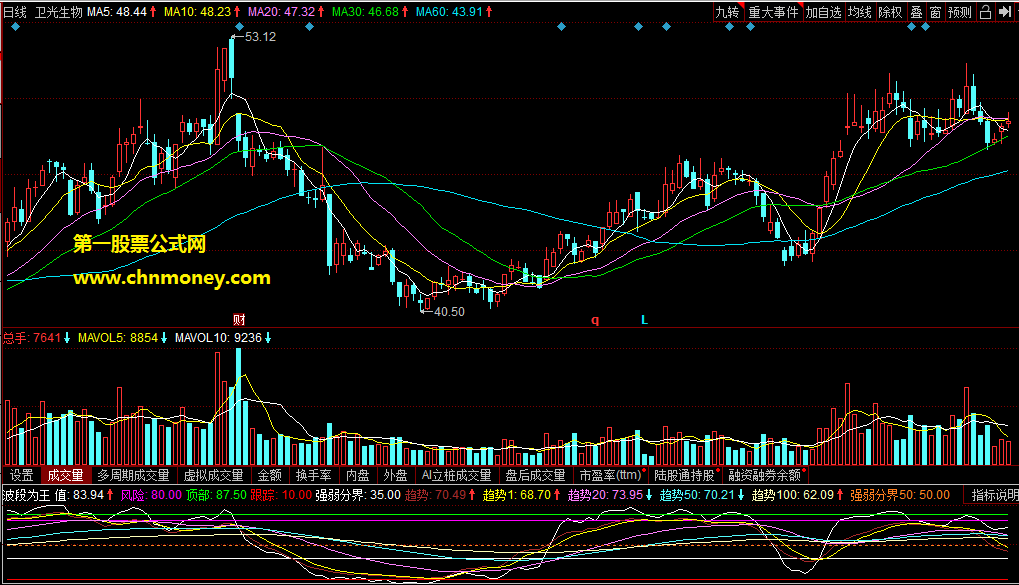Select the 融资融券余额 tab
The width and height of the screenshot is (1019, 585).
765,475
